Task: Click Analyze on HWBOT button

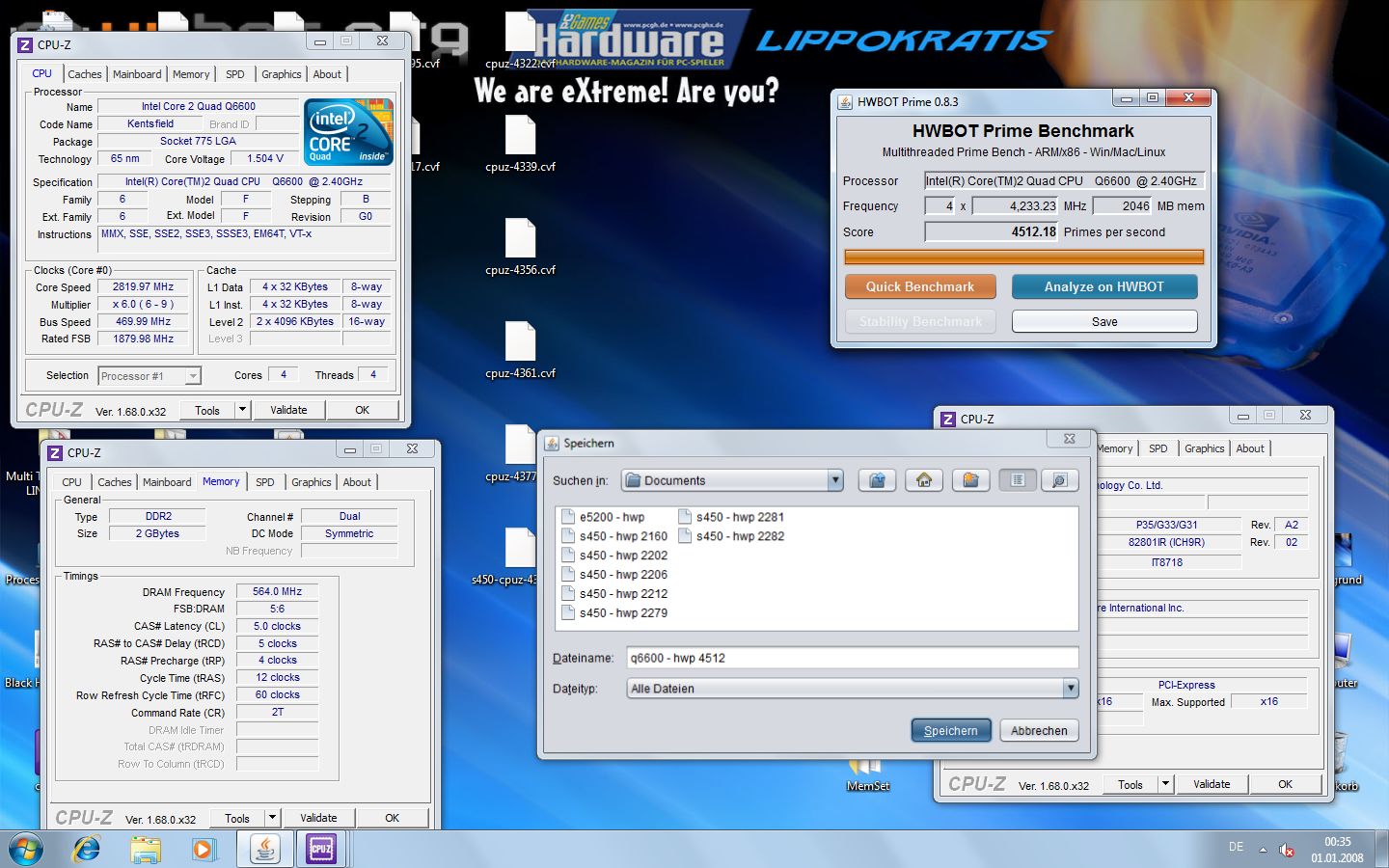Action: click(x=1104, y=286)
